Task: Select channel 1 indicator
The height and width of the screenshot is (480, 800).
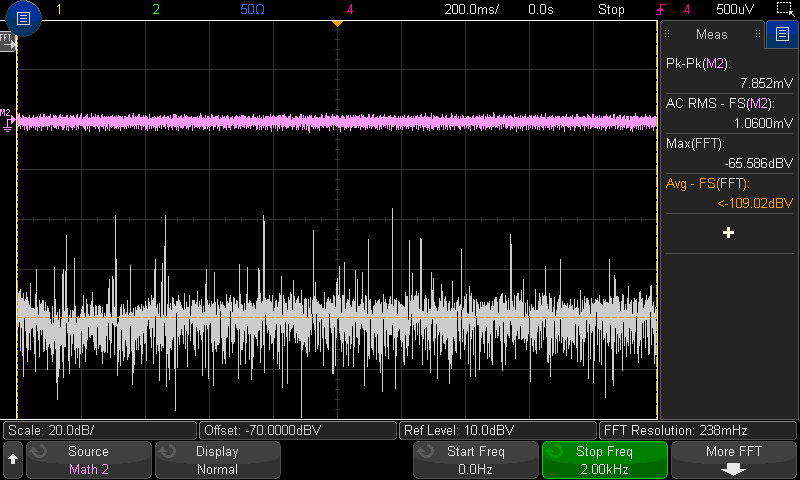Action: pos(59,9)
